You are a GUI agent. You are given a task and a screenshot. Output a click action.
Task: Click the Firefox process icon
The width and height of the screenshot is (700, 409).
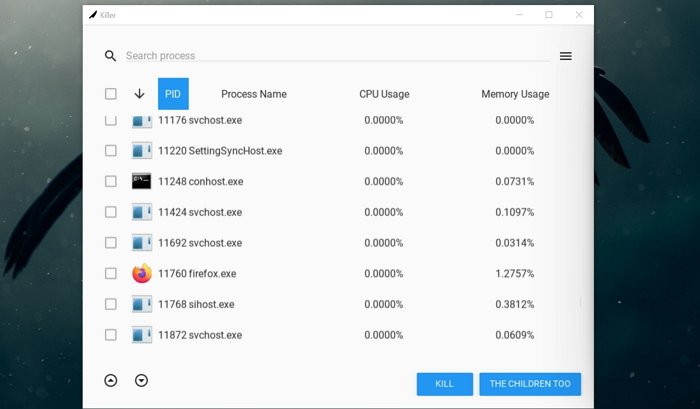(142, 273)
